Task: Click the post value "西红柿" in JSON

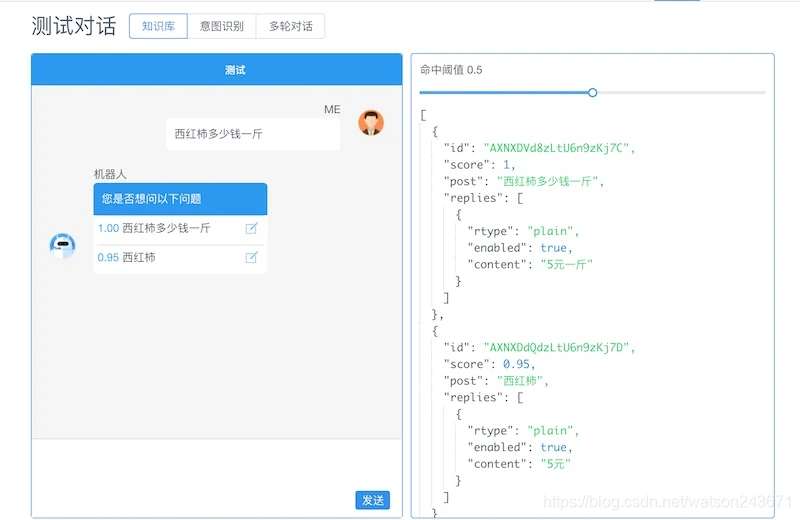Action: tap(519, 381)
